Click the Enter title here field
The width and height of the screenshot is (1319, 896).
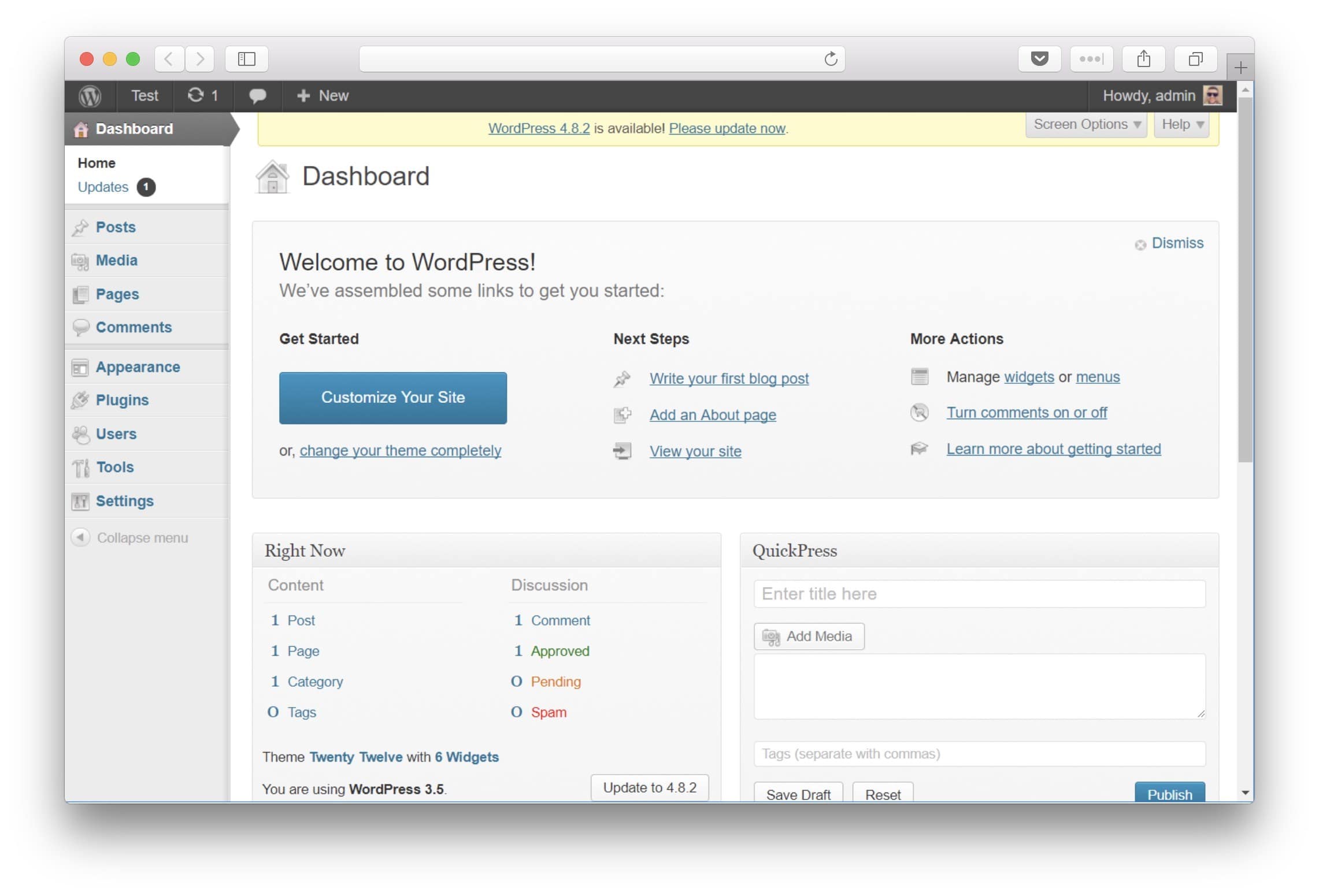point(979,594)
